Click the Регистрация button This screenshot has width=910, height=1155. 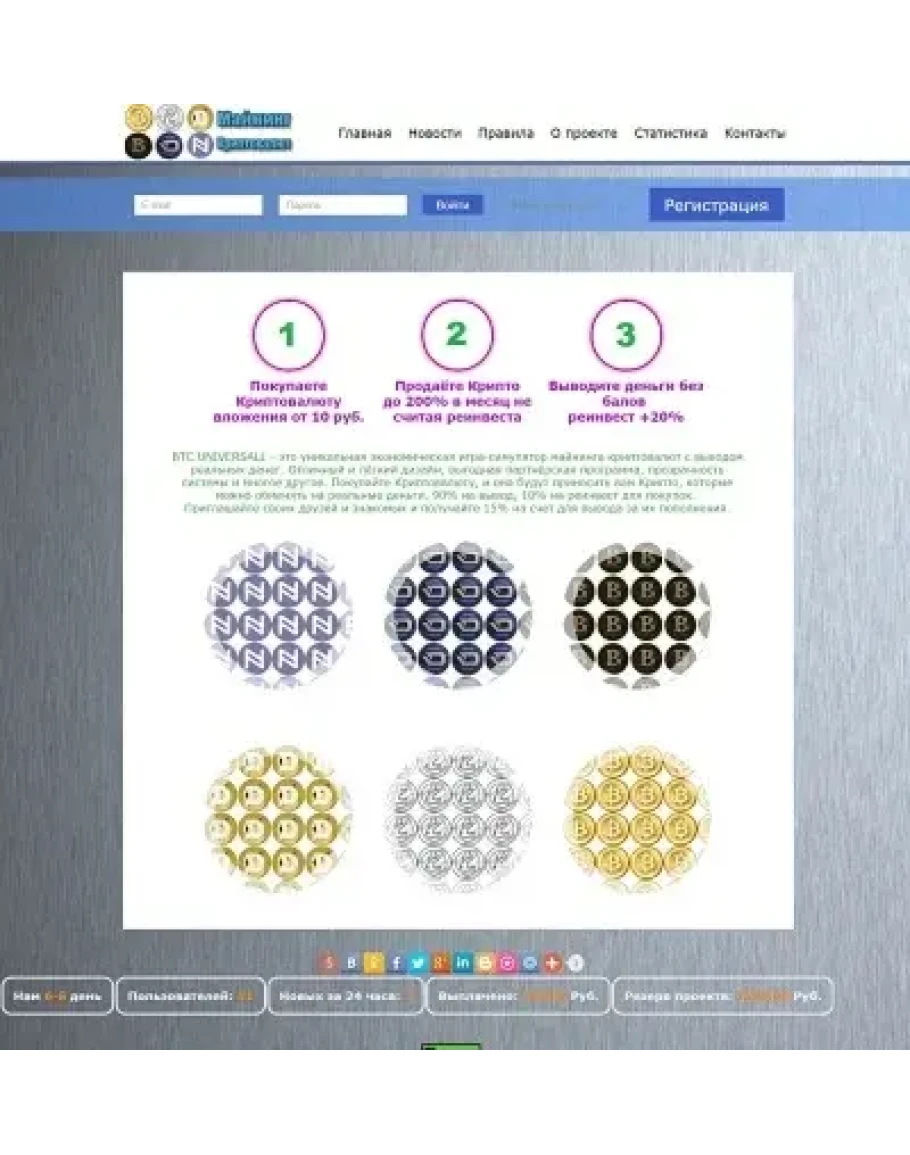(x=716, y=205)
